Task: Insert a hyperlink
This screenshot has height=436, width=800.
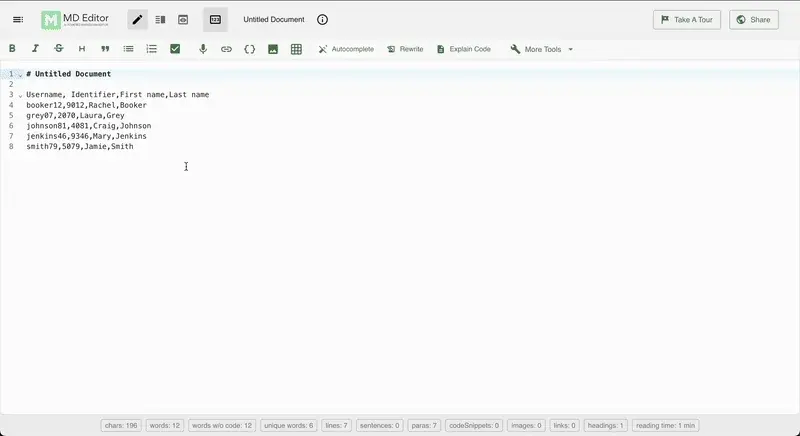Action: [226, 49]
